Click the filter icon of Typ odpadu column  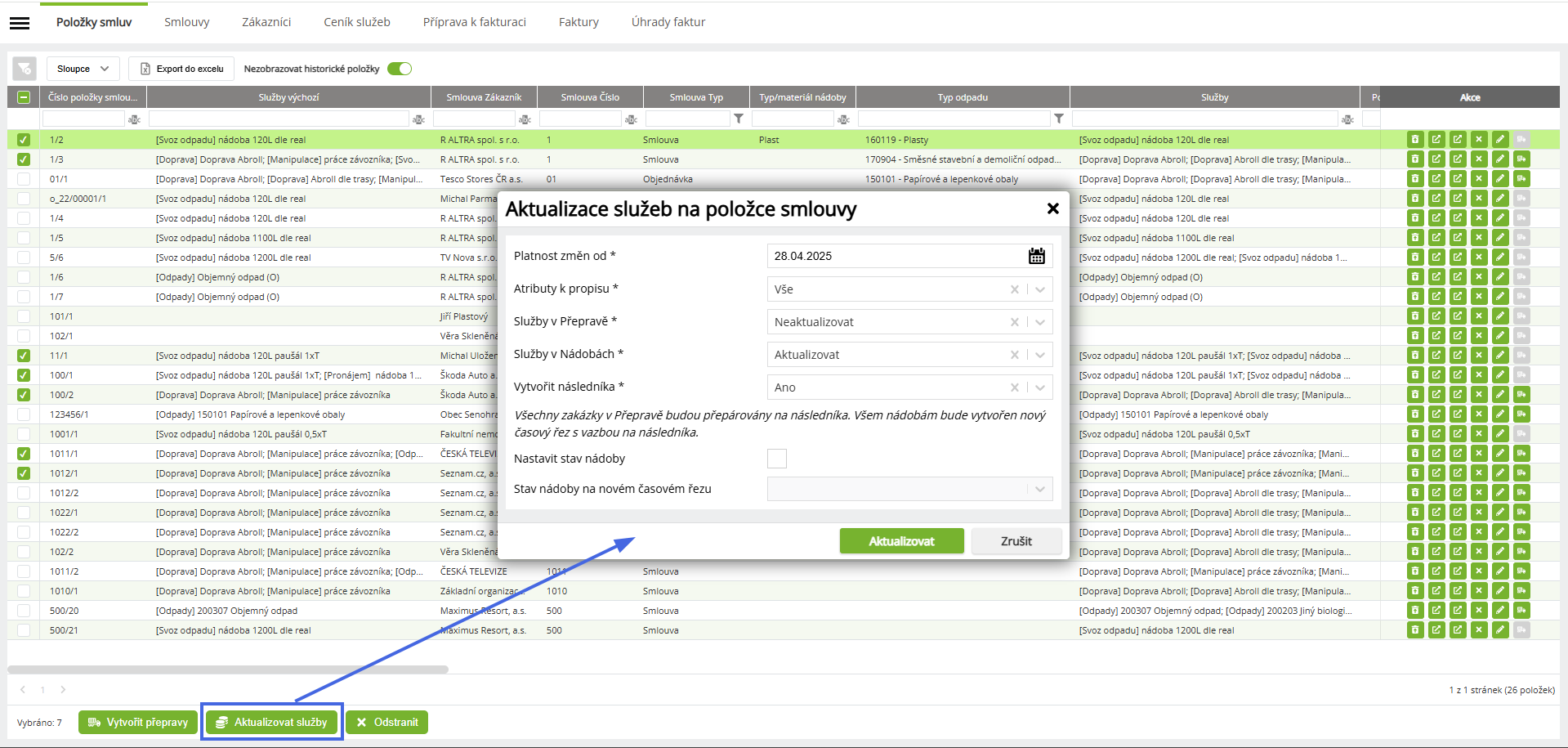[1059, 119]
